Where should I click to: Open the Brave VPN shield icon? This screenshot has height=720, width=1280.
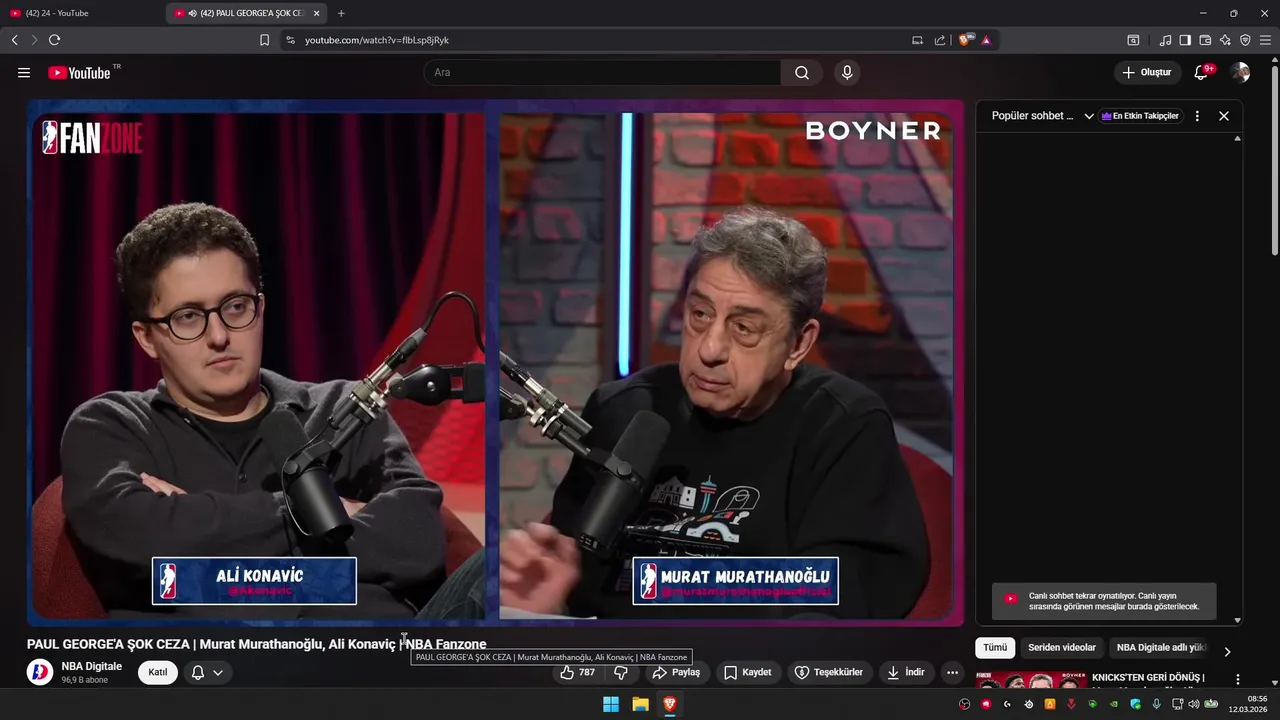(x=1245, y=40)
